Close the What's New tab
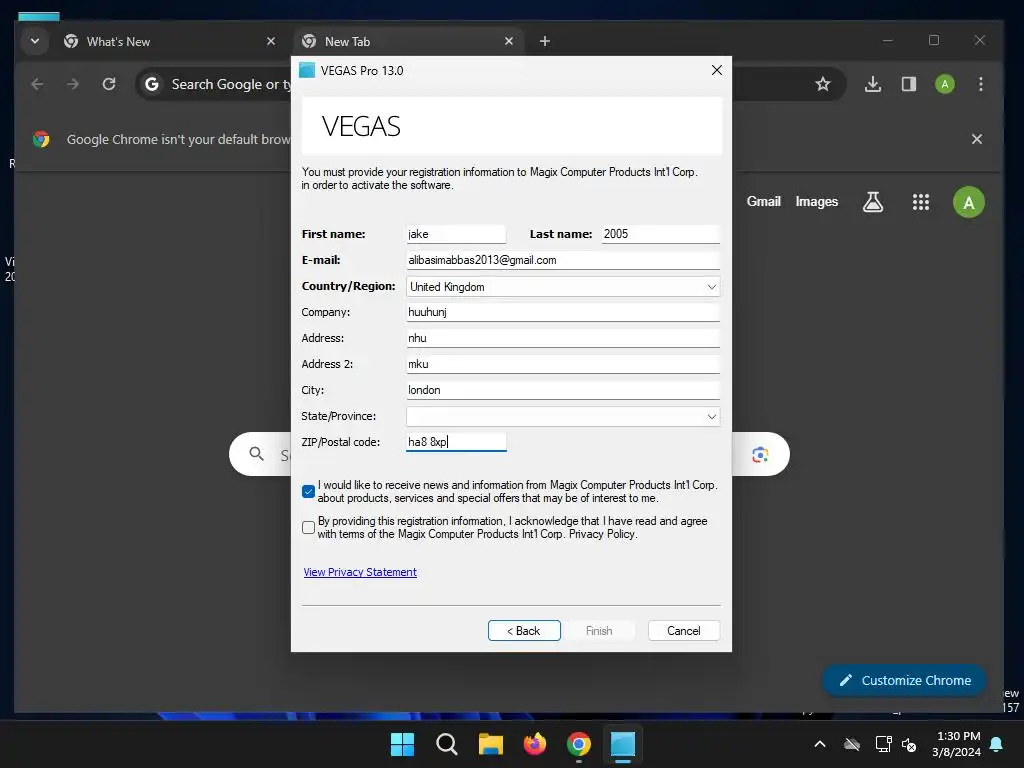This screenshot has height=768, width=1024. click(271, 41)
